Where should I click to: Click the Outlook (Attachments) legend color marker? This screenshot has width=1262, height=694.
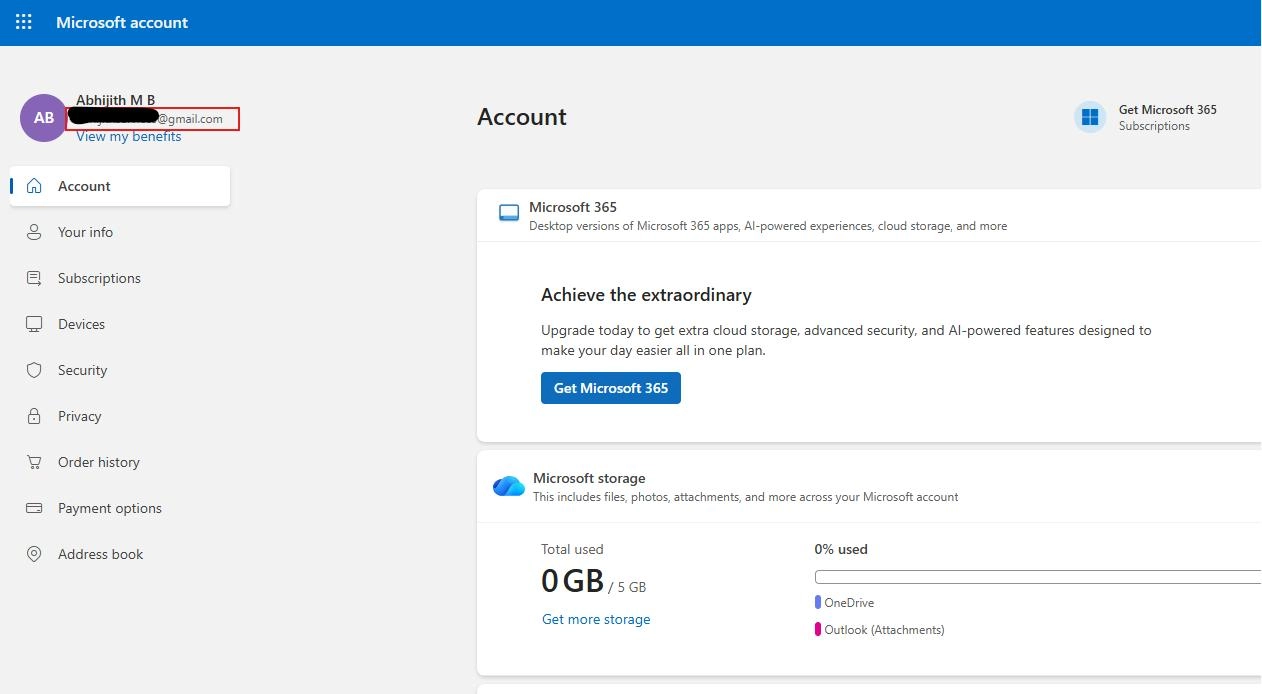pos(818,630)
